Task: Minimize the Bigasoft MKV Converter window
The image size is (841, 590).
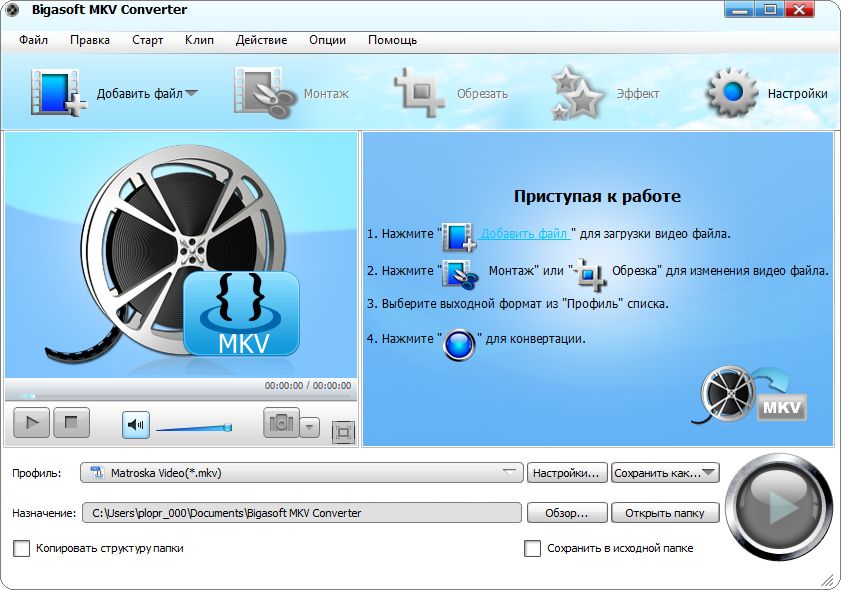Action: [x=740, y=9]
